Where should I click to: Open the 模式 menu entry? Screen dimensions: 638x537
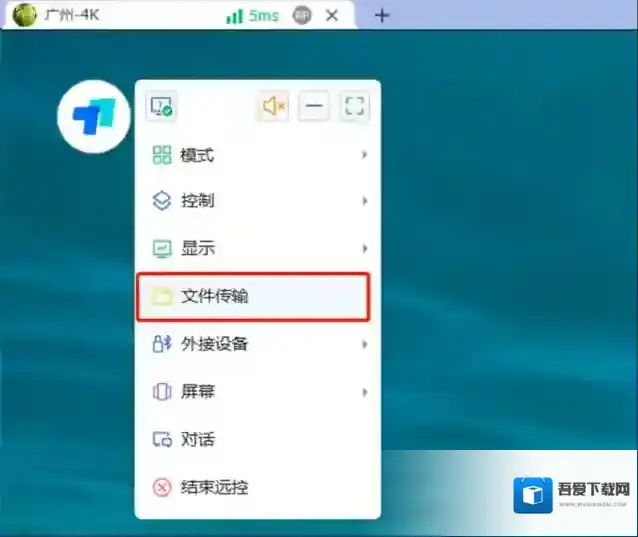pyautogui.click(x=258, y=155)
